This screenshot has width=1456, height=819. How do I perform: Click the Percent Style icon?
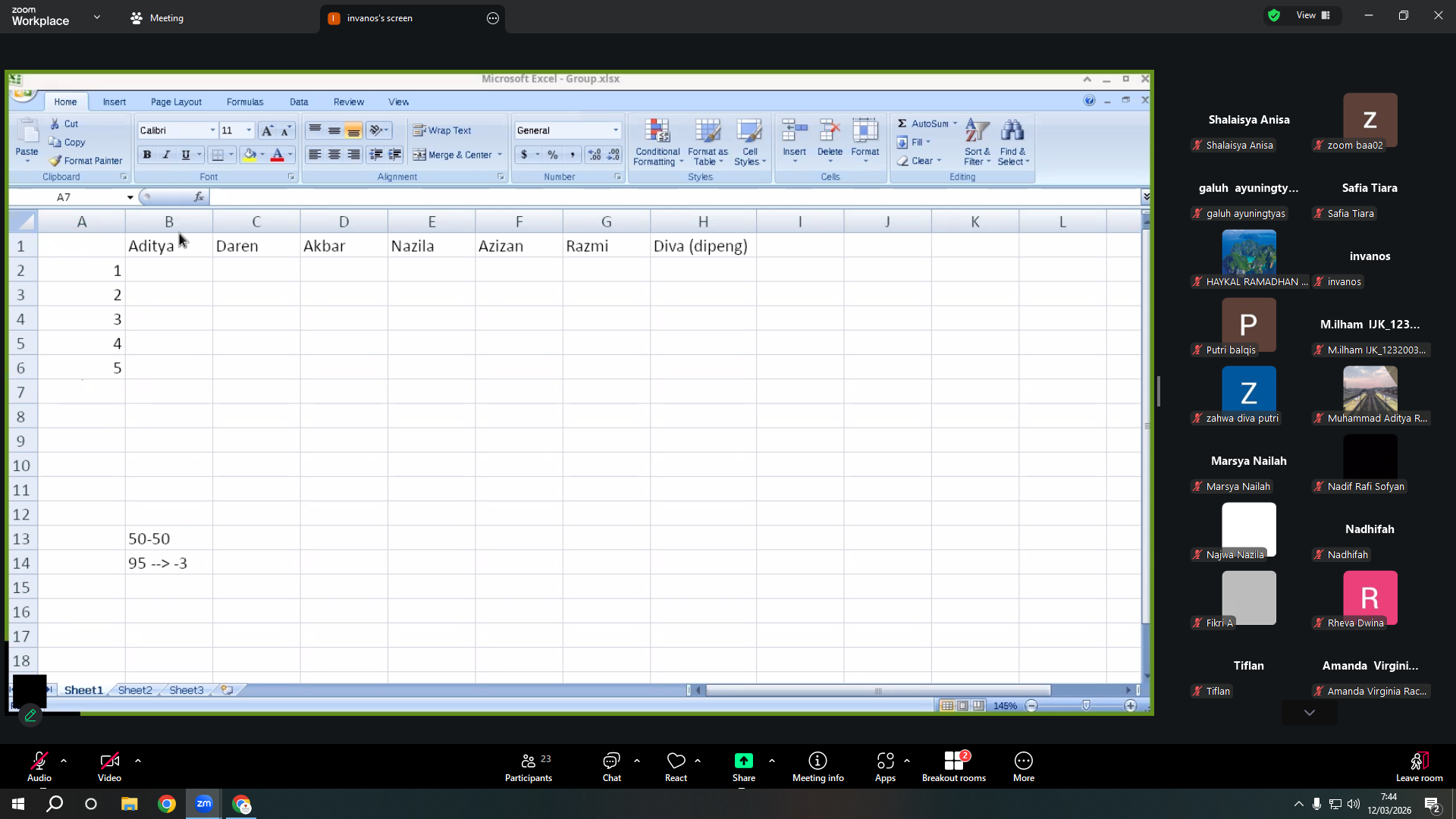point(553,155)
